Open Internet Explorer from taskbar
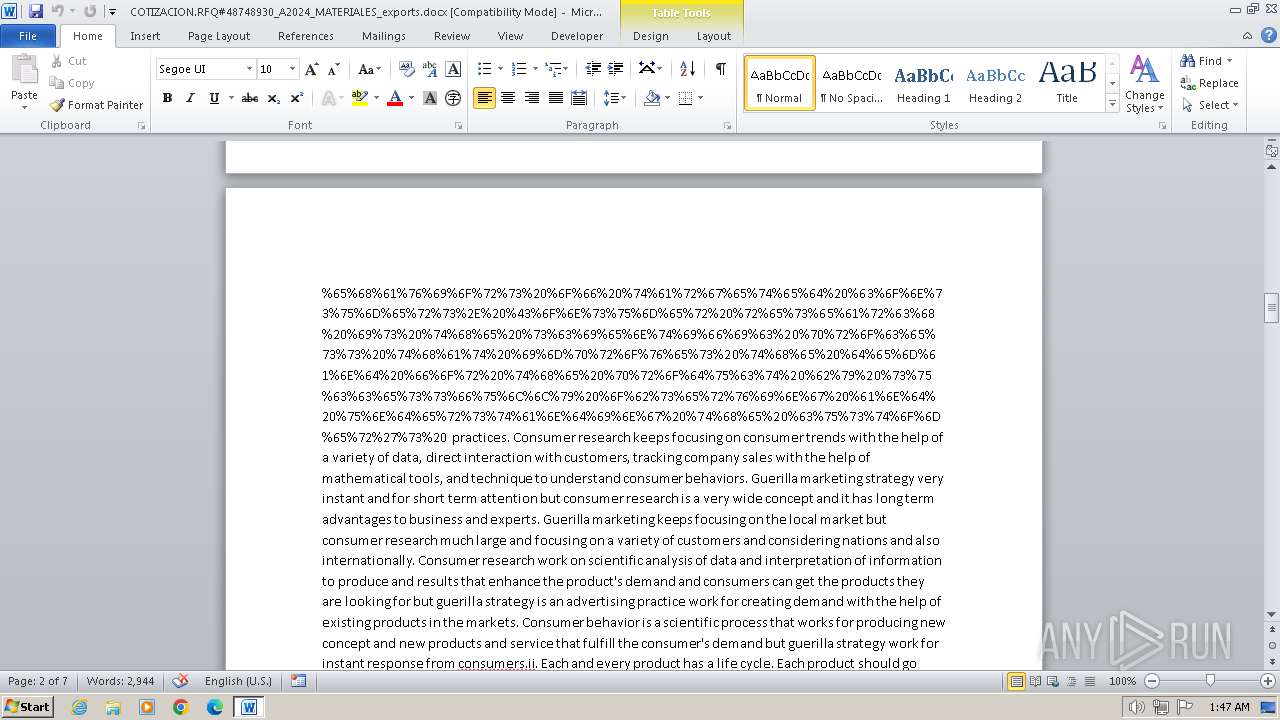This screenshot has height=720, width=1280. pyautogui.click(x=79, y=707)
